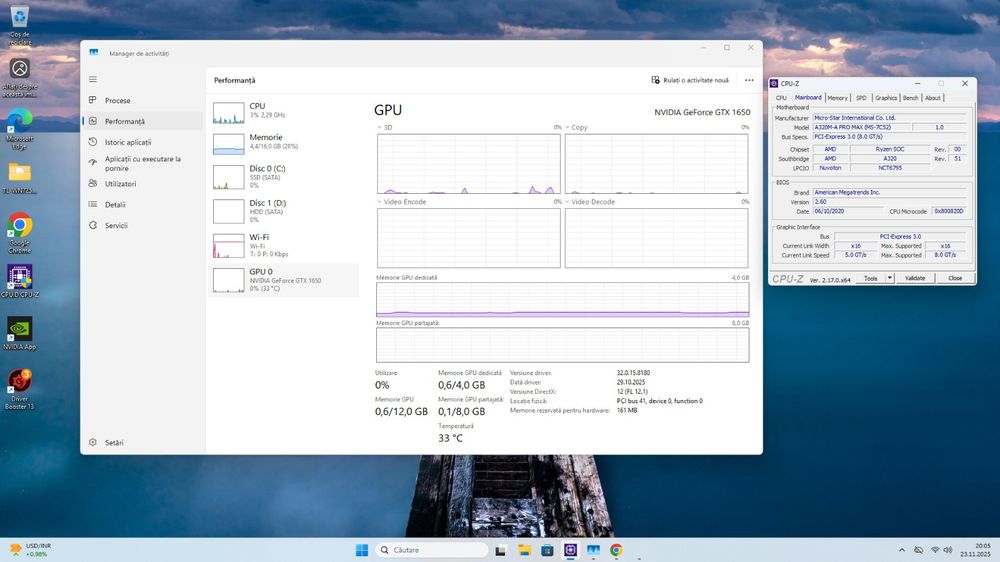This screenshot has height=562, width=1000.
Task: Click the Micro-Star International manufacturer field
Action: (x=890, y=118)
